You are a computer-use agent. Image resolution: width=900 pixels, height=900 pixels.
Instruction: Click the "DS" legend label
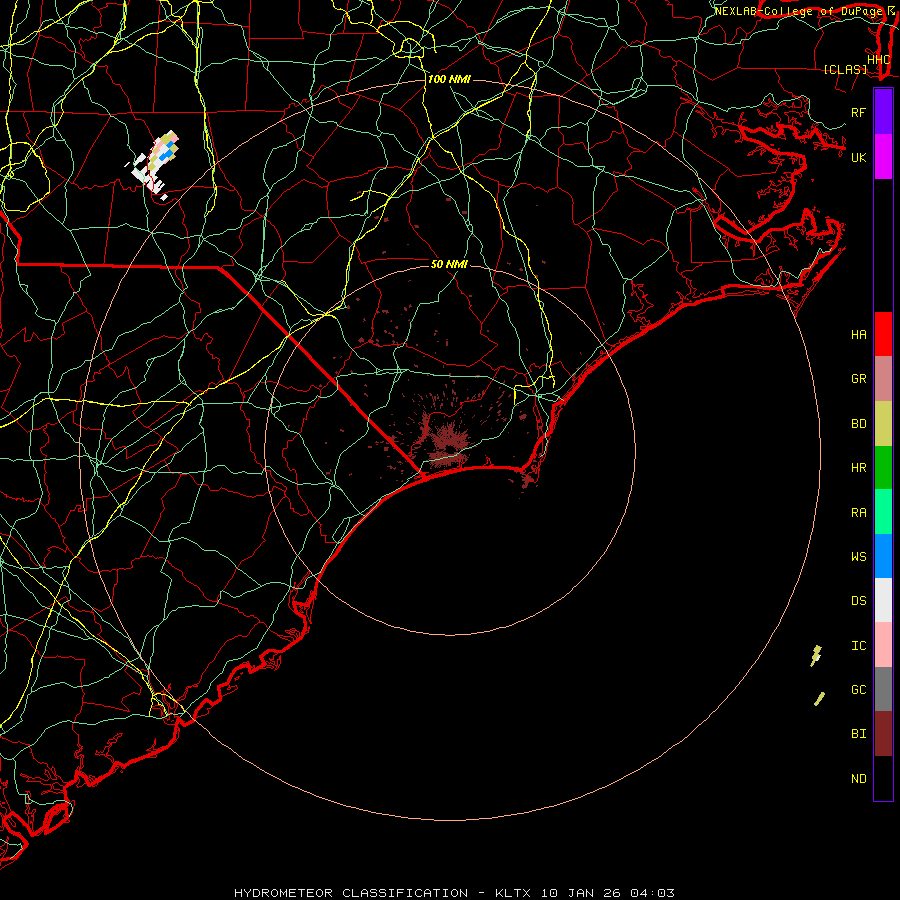click(x=858, y=601)
